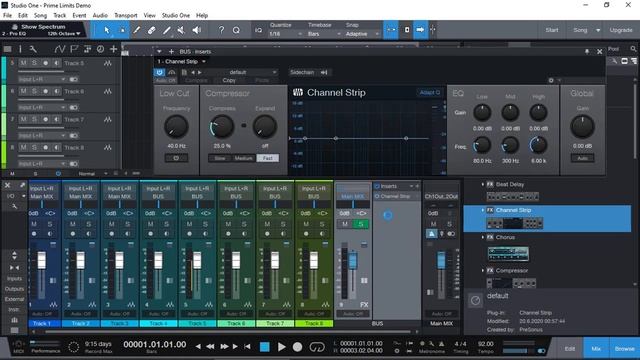Adjust the Global Gain knob
Viewport: 640px width, 360px height.
[582, 127]
